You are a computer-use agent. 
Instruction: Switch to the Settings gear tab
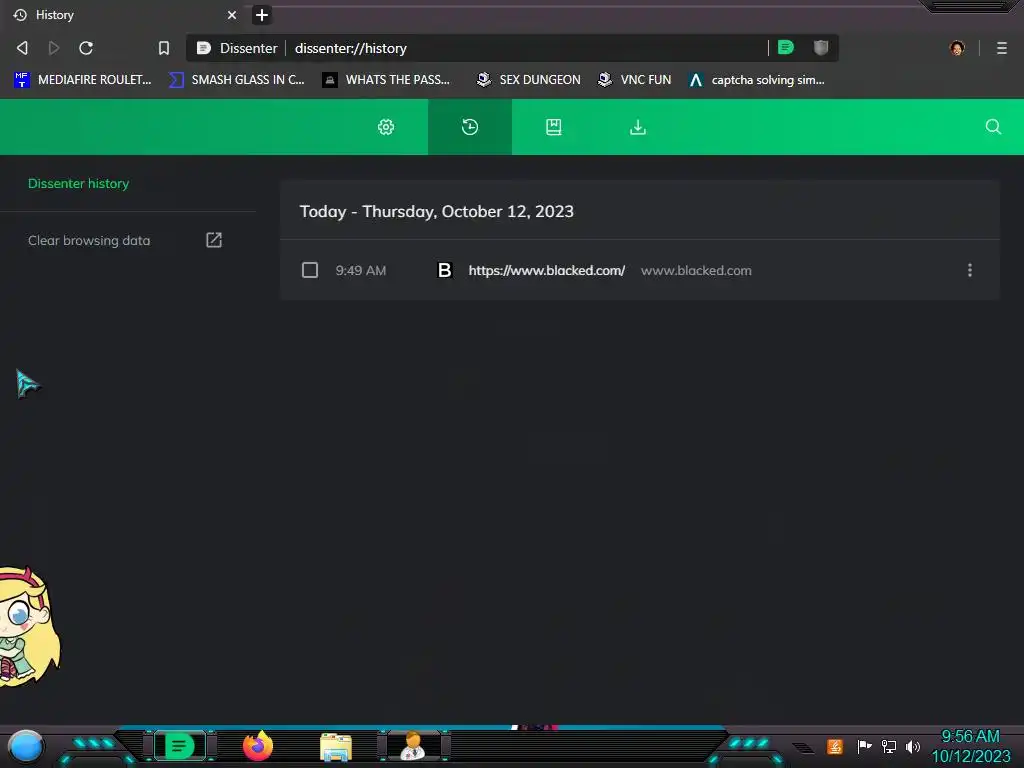386,127
